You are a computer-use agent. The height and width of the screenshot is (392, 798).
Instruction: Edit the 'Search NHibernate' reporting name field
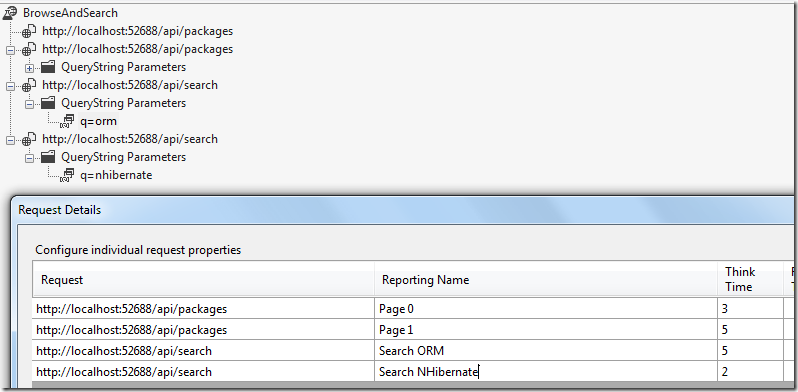coord(546,372)
